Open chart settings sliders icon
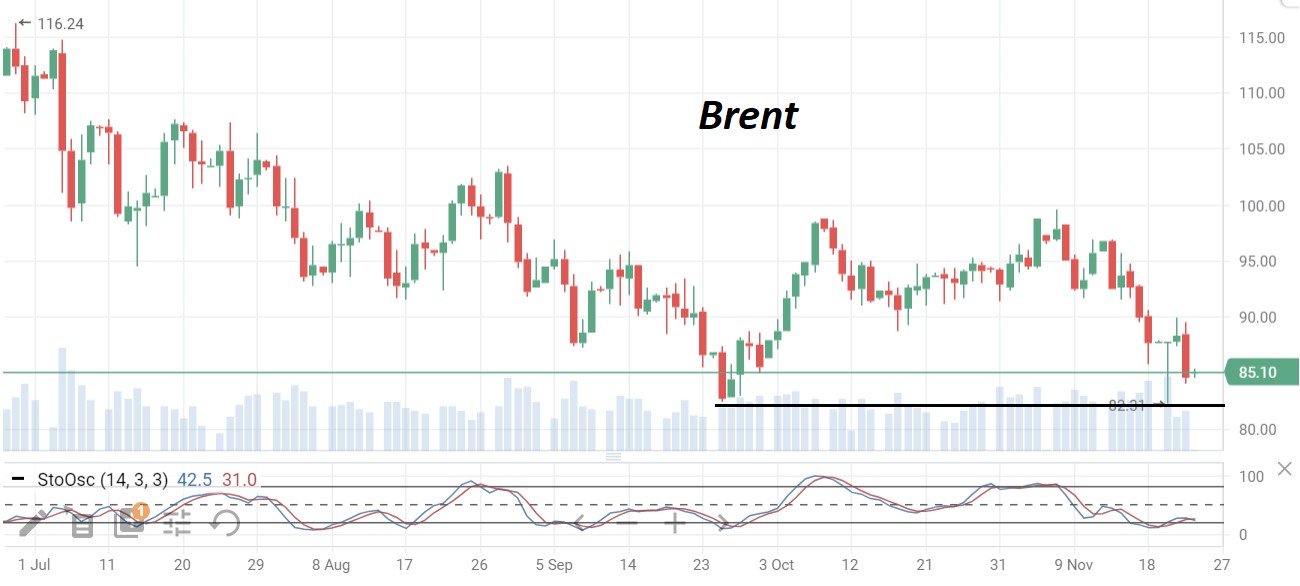1300x586 pixels. [x=177, y=521]
